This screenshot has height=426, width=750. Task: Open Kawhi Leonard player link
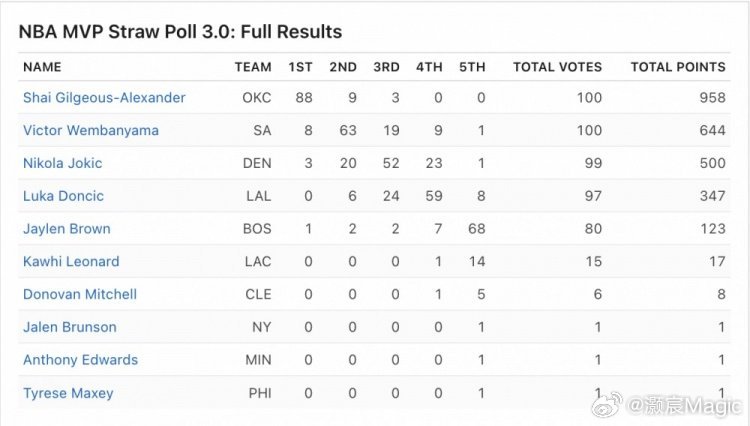(x=71, y=261)
